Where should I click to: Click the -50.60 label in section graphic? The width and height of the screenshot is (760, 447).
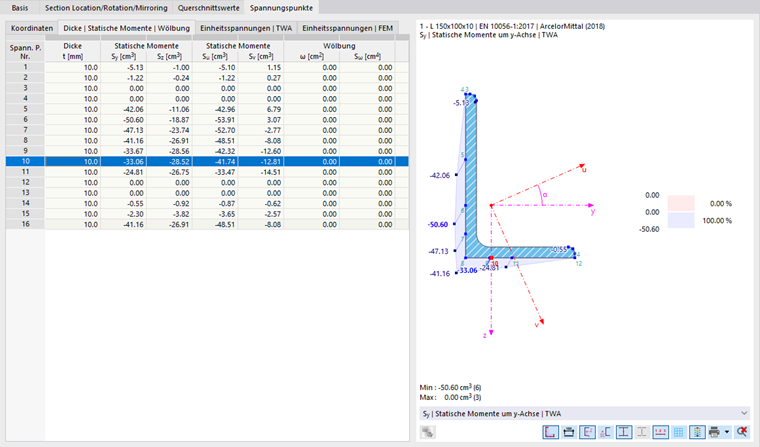[438, 224]
